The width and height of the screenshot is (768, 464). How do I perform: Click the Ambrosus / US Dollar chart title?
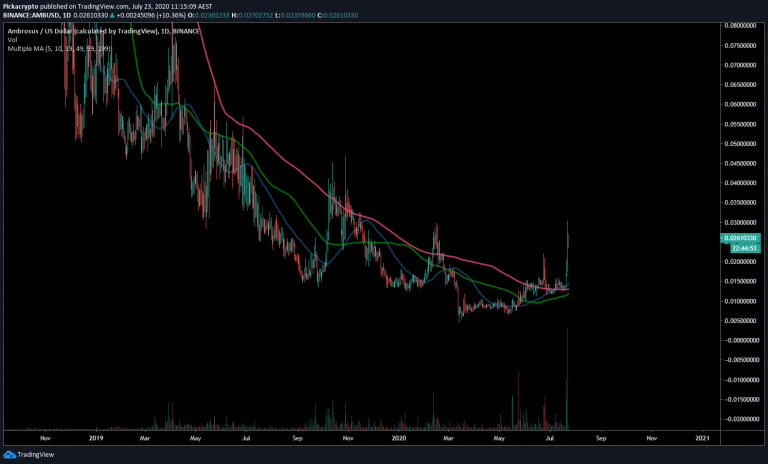tap(60, 32)
